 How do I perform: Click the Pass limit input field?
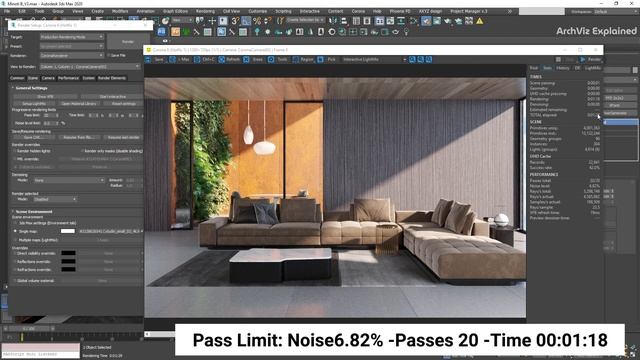pos(49,116)
